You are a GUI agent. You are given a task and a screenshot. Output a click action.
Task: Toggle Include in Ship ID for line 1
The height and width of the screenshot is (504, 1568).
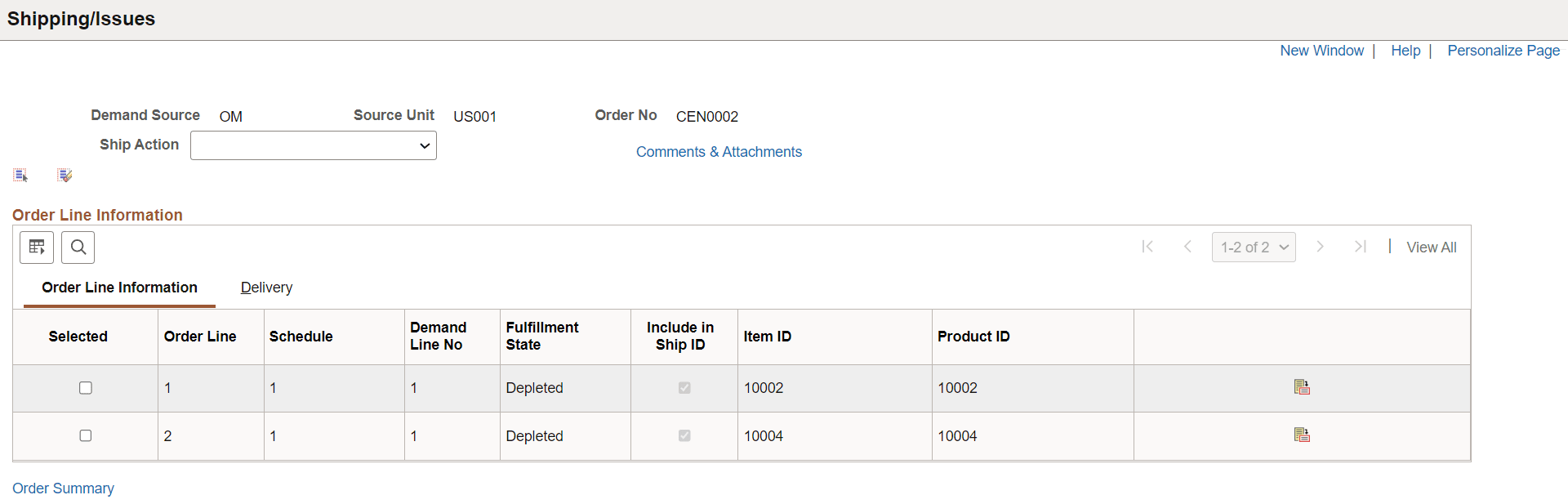684,387
